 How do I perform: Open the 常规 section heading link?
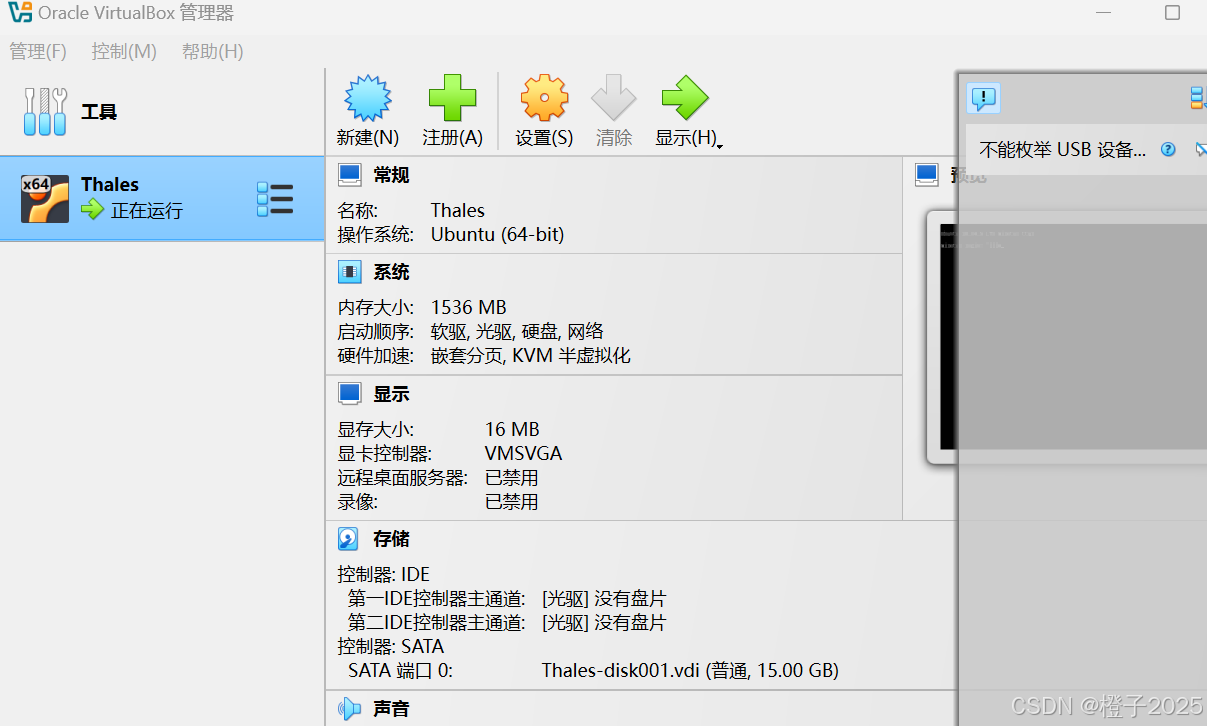[391, 175]
